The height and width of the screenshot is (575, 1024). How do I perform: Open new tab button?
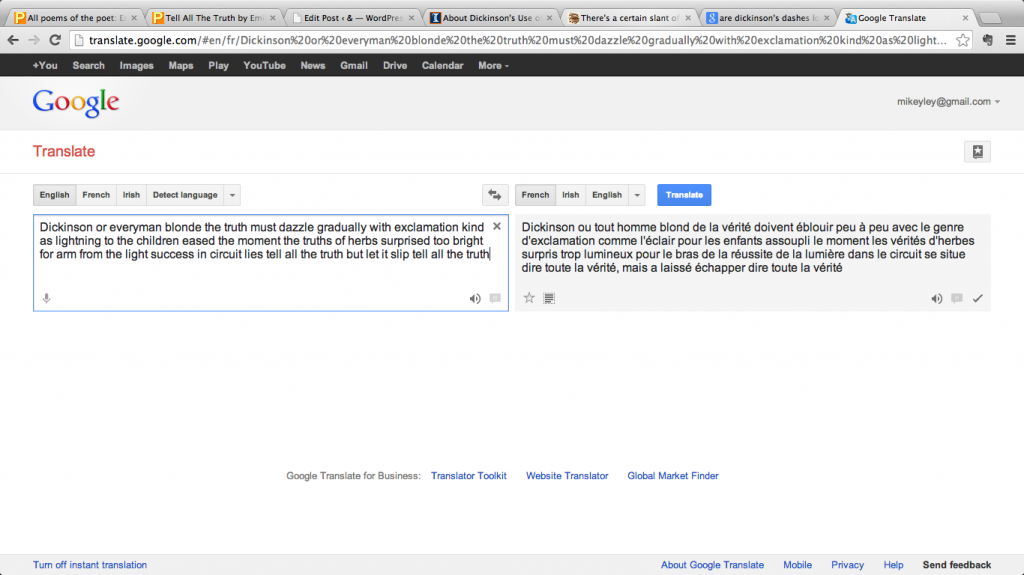990,18
